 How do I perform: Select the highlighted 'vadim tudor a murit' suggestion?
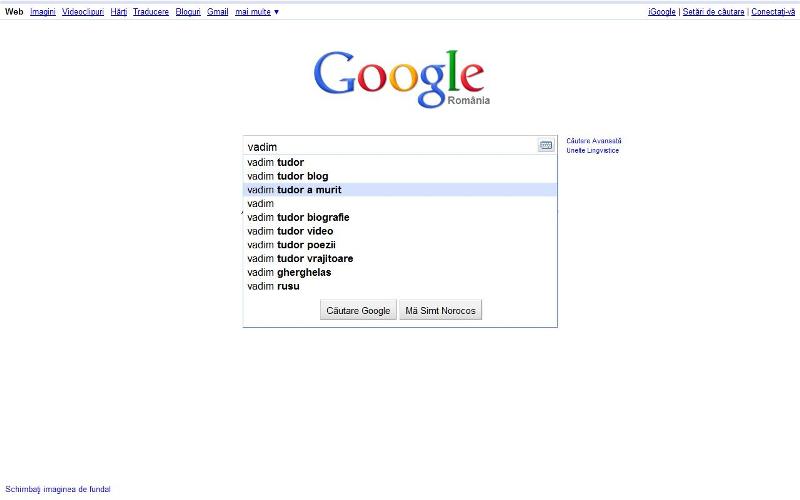point(295,190)
